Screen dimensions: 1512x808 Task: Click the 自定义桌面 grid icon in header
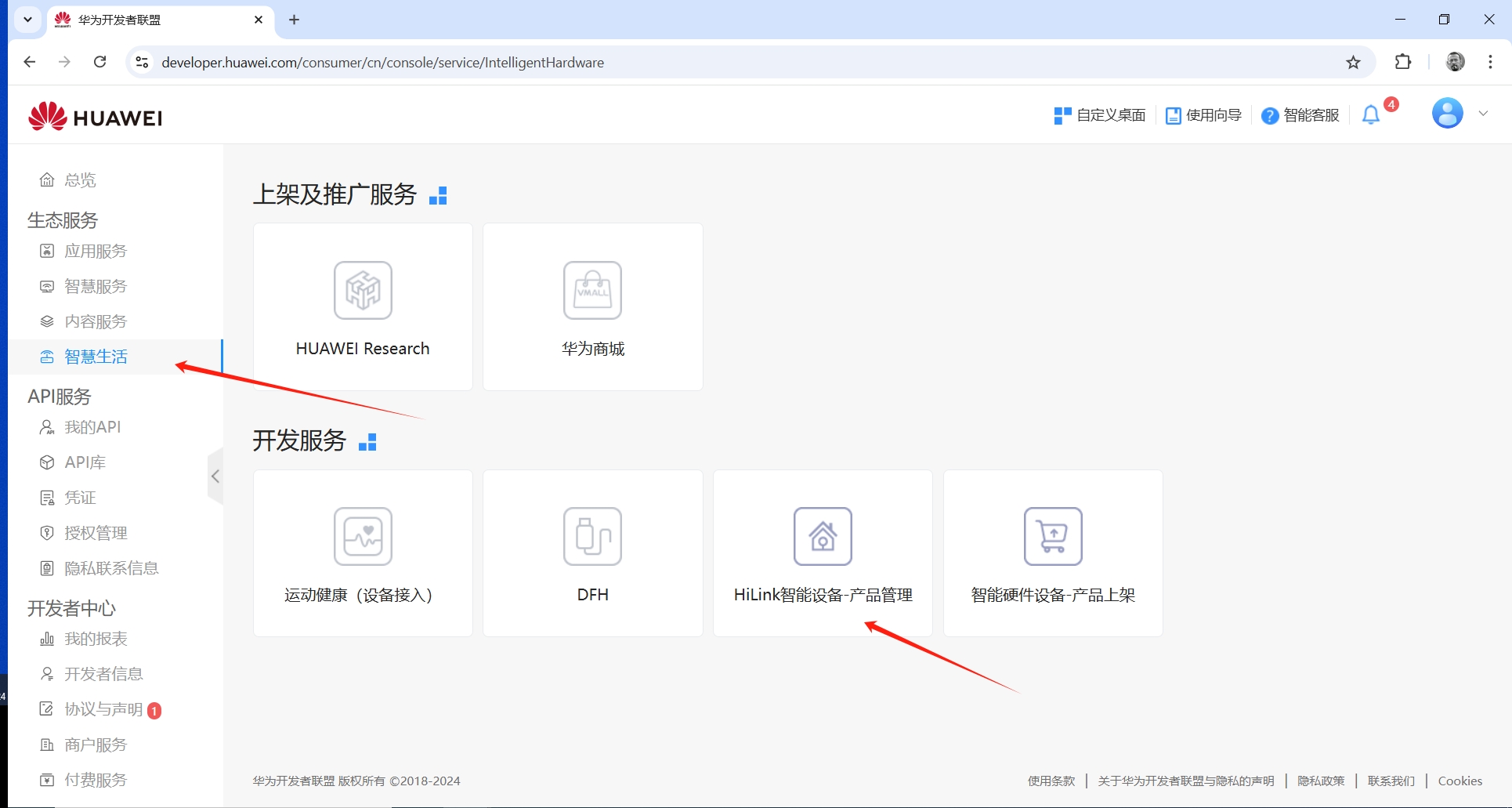point(1062,116)
